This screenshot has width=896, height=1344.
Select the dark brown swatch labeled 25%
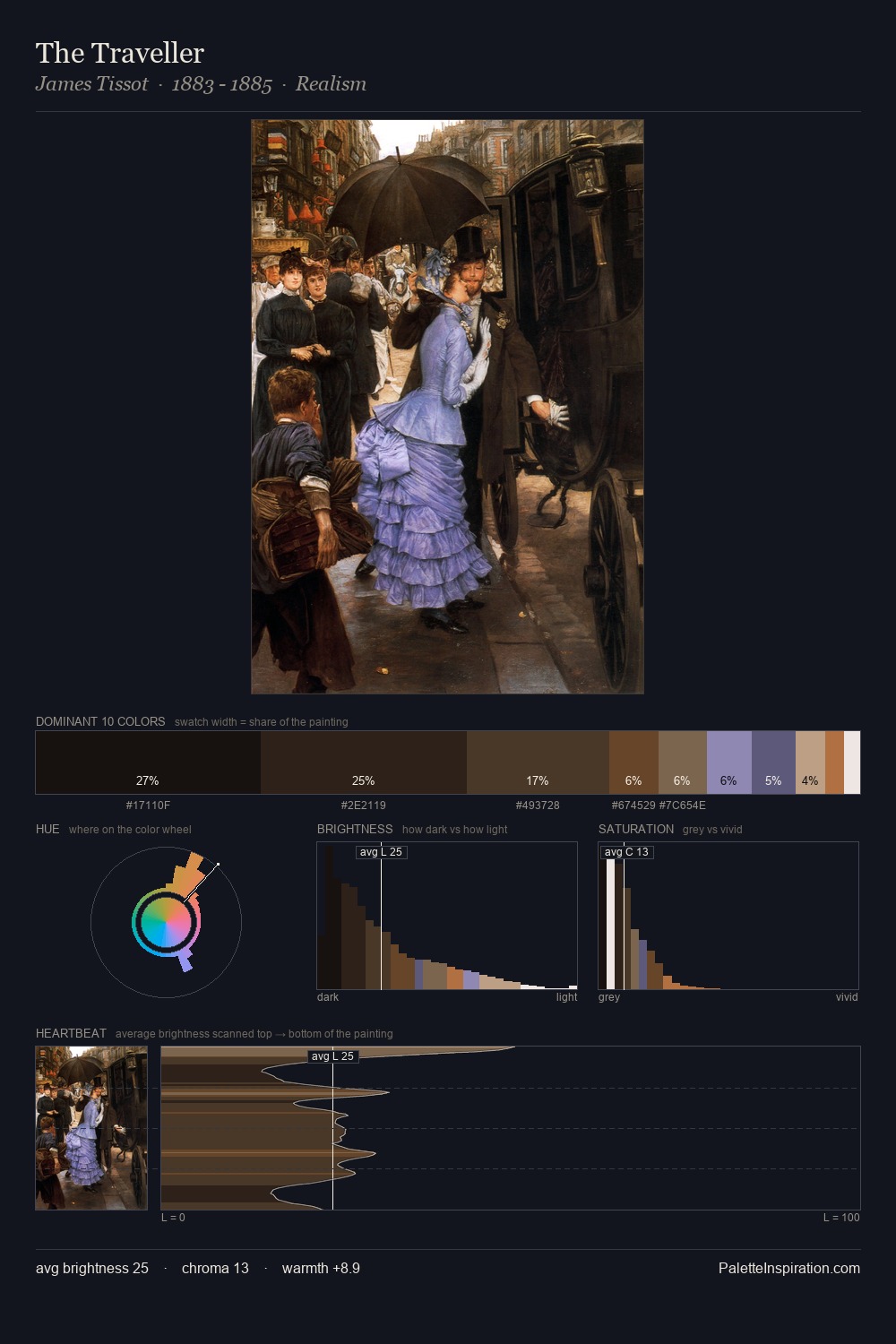pyautogui.click(x=364, y=762)
